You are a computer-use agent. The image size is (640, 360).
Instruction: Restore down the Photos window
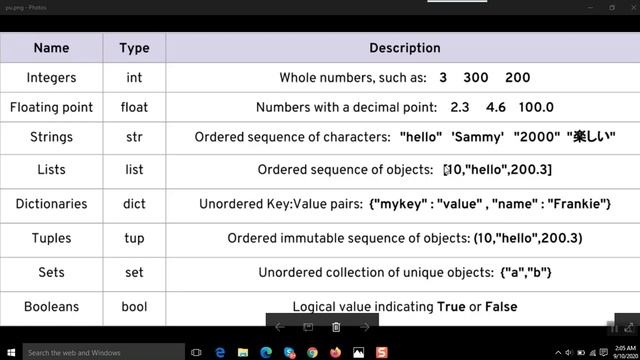point(612,7)
